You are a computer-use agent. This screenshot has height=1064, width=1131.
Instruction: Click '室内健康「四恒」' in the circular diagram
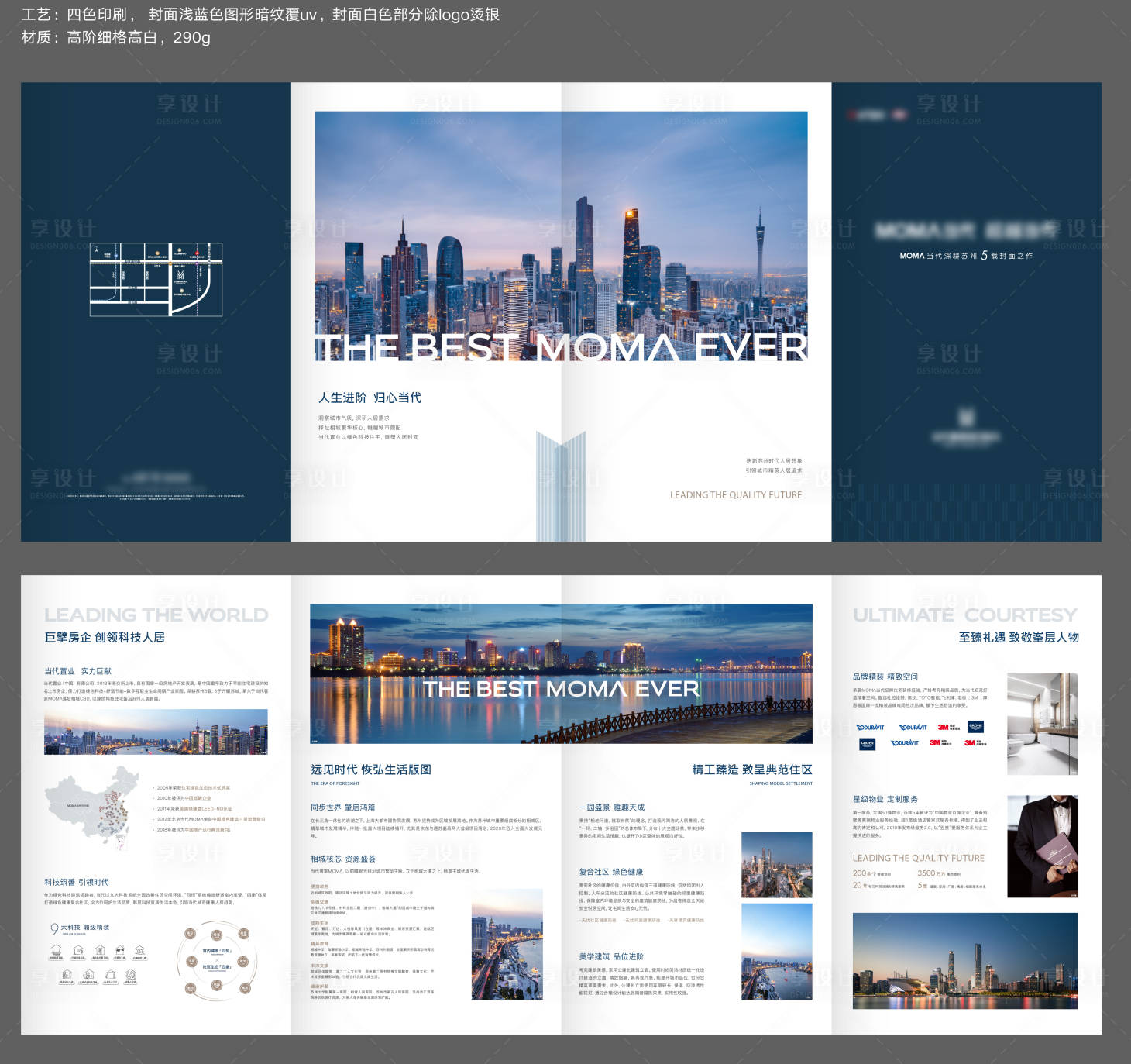coord(217,950)
